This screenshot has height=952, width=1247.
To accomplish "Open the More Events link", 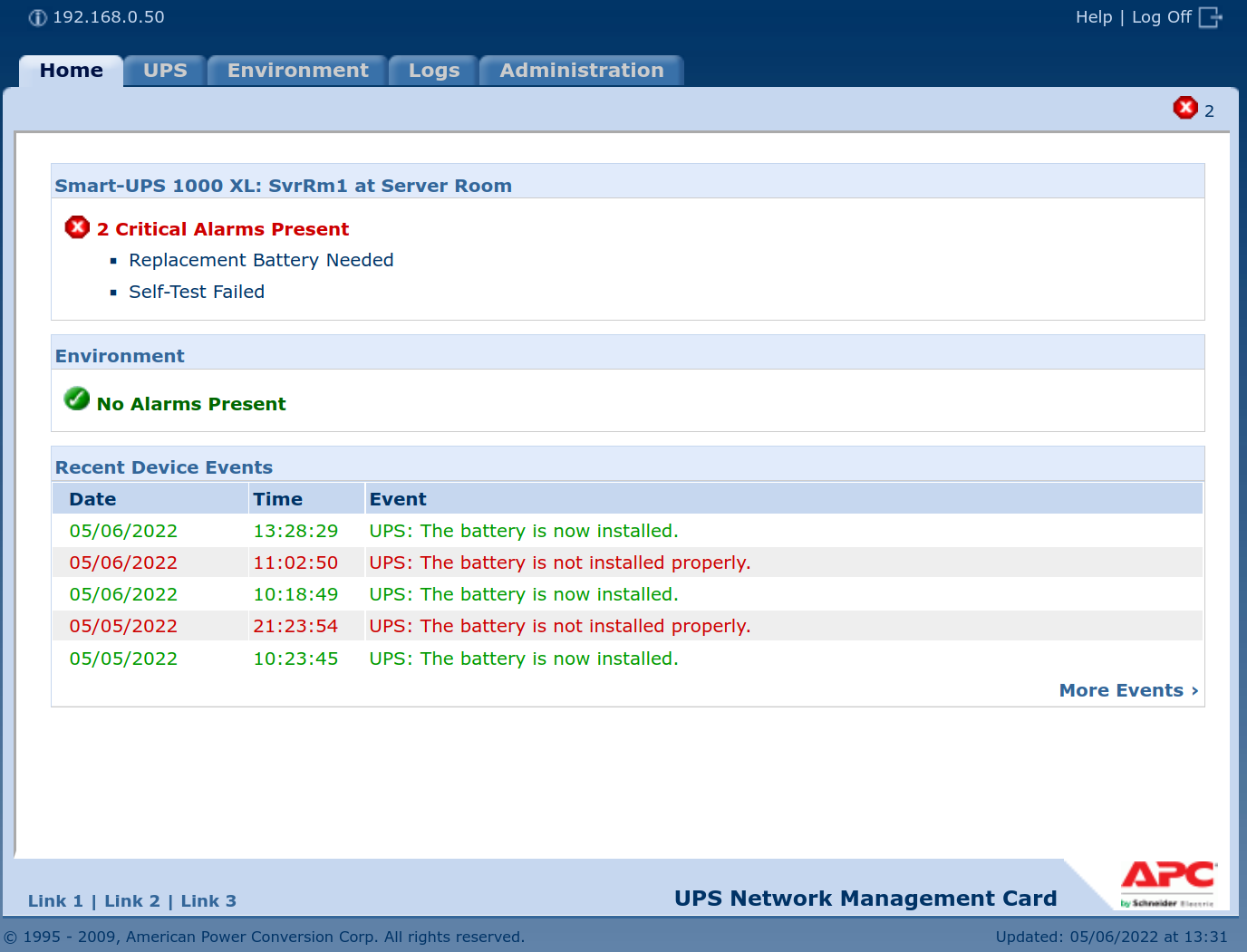I will (x=1129, y=690).
